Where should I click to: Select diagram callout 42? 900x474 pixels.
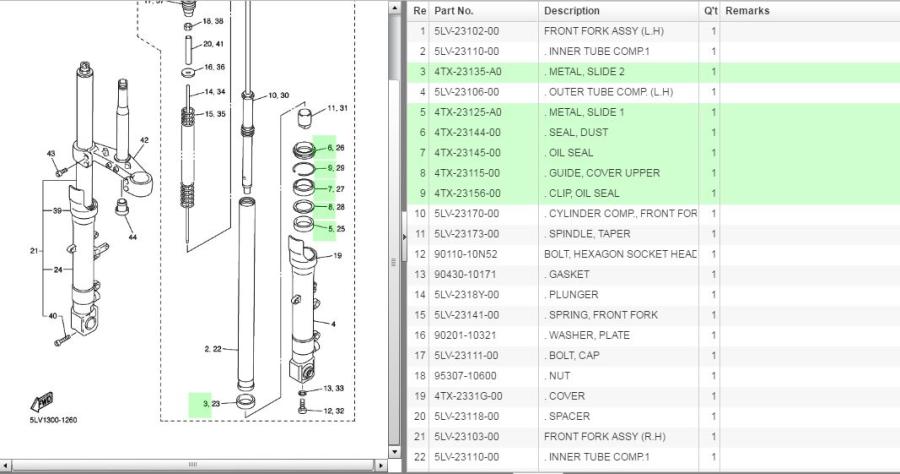pyautogui.click(x=144, y=140)
